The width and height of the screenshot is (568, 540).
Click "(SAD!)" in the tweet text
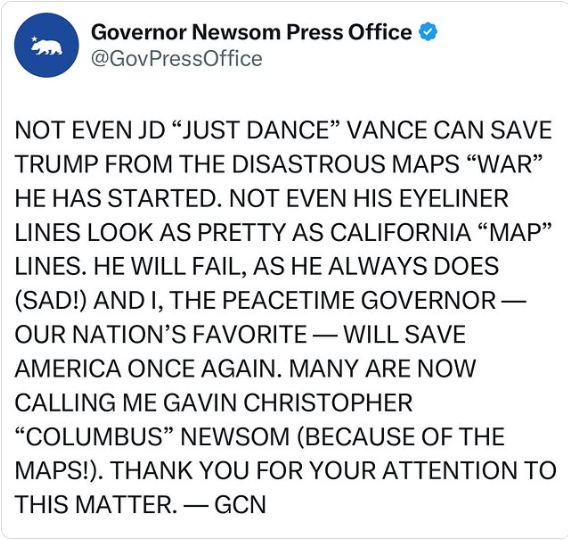(x=51, y=300)
